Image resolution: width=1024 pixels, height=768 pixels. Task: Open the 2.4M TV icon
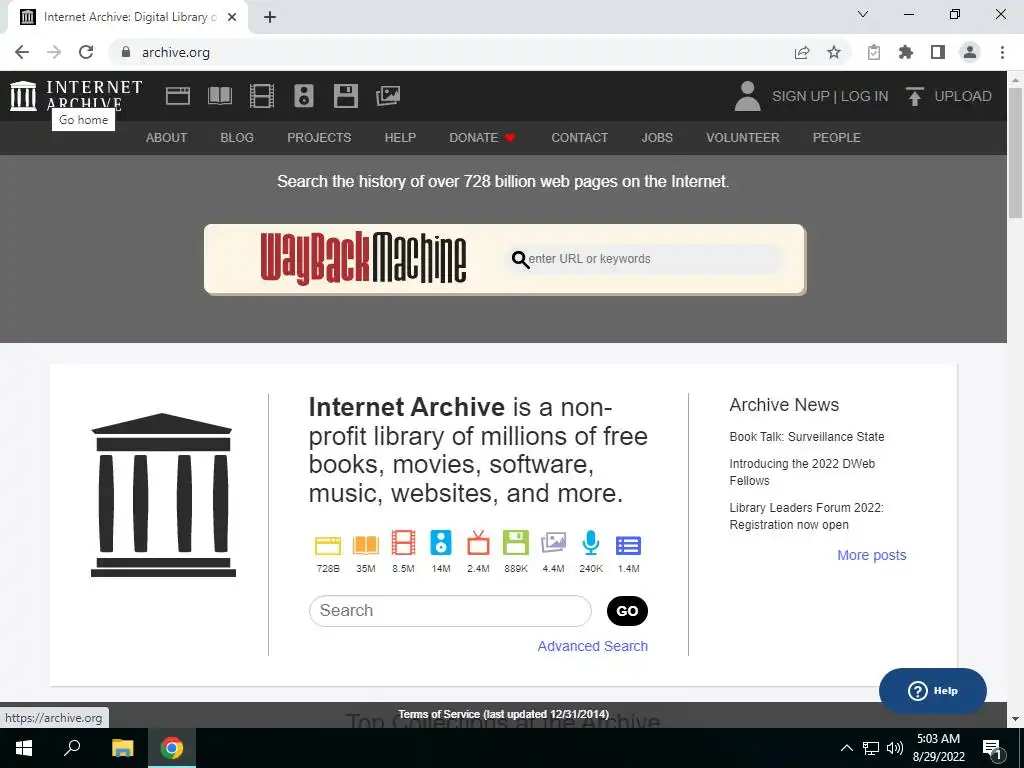[478, 543]
